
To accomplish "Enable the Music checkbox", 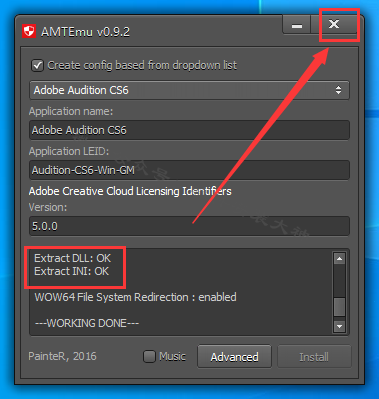I will pos(149,357).
